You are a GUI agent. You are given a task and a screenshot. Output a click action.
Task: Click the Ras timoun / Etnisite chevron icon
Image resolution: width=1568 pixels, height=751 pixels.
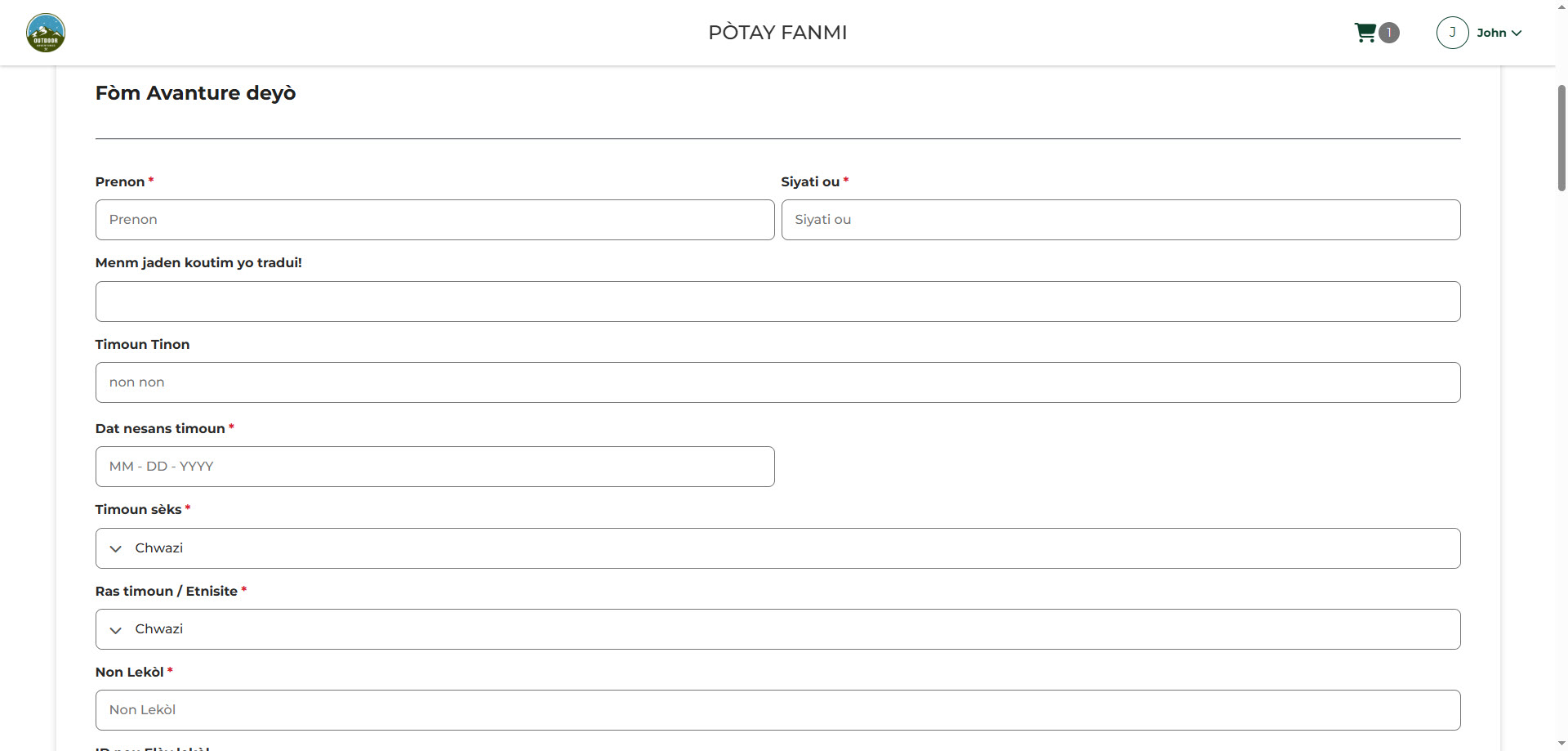[116, 629]
